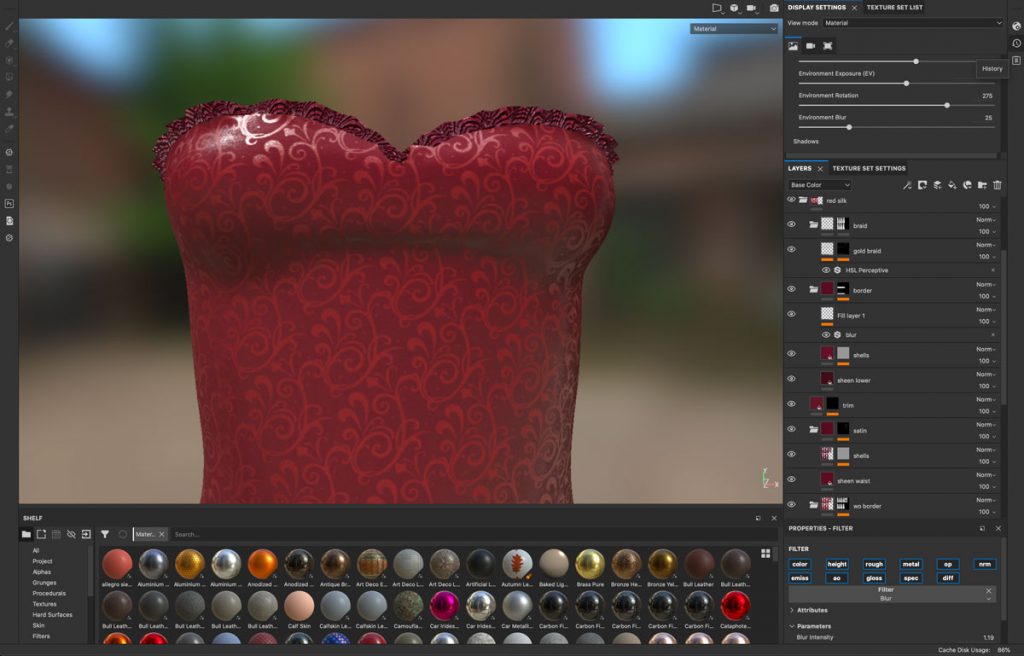1024x656 pixels.
Task: Click the shelf dock-to-folder selection icon
Action: point(41,534)
